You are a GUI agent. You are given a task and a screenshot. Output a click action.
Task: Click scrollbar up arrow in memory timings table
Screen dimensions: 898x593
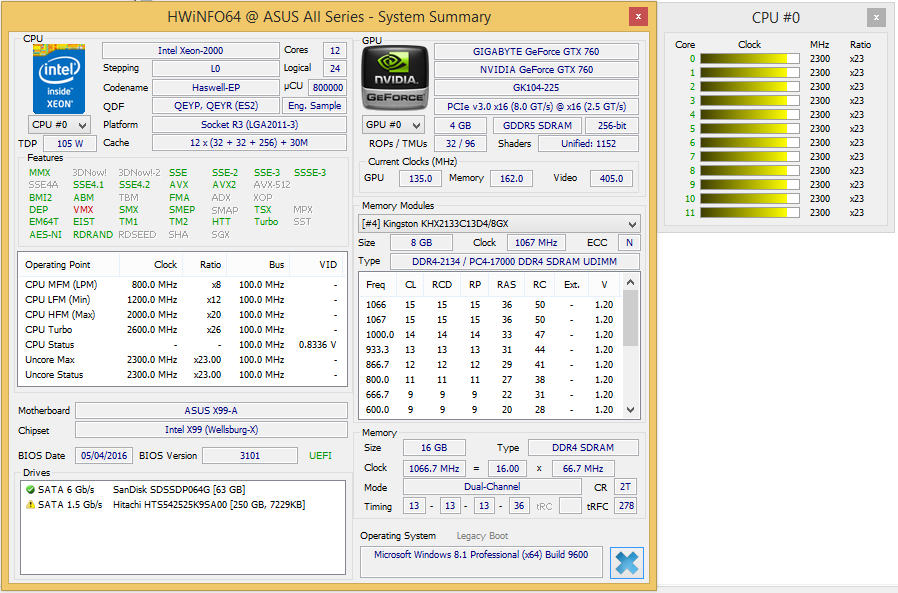point(631,282)
